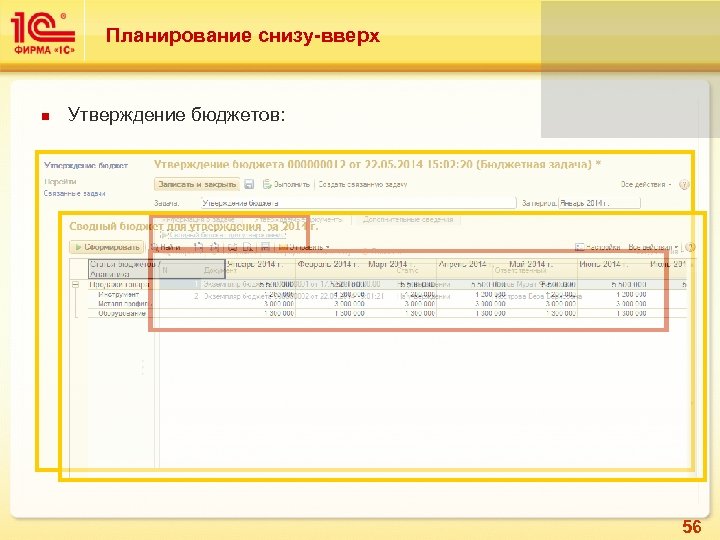Image resolution: width=720 pixels, height=540 pixels.
Task: Open Все действия menu in the report toolbar
Action: click(653, 248)
